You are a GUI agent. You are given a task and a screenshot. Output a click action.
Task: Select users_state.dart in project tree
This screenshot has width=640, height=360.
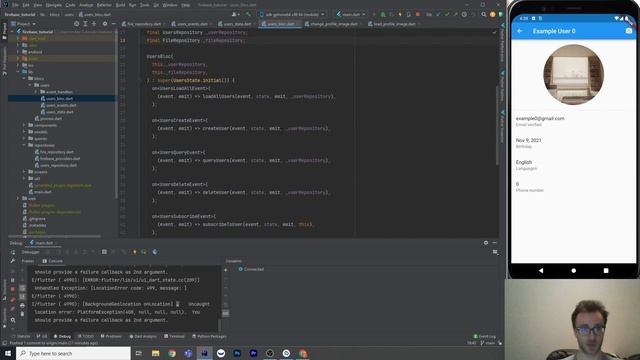(60, 112)
